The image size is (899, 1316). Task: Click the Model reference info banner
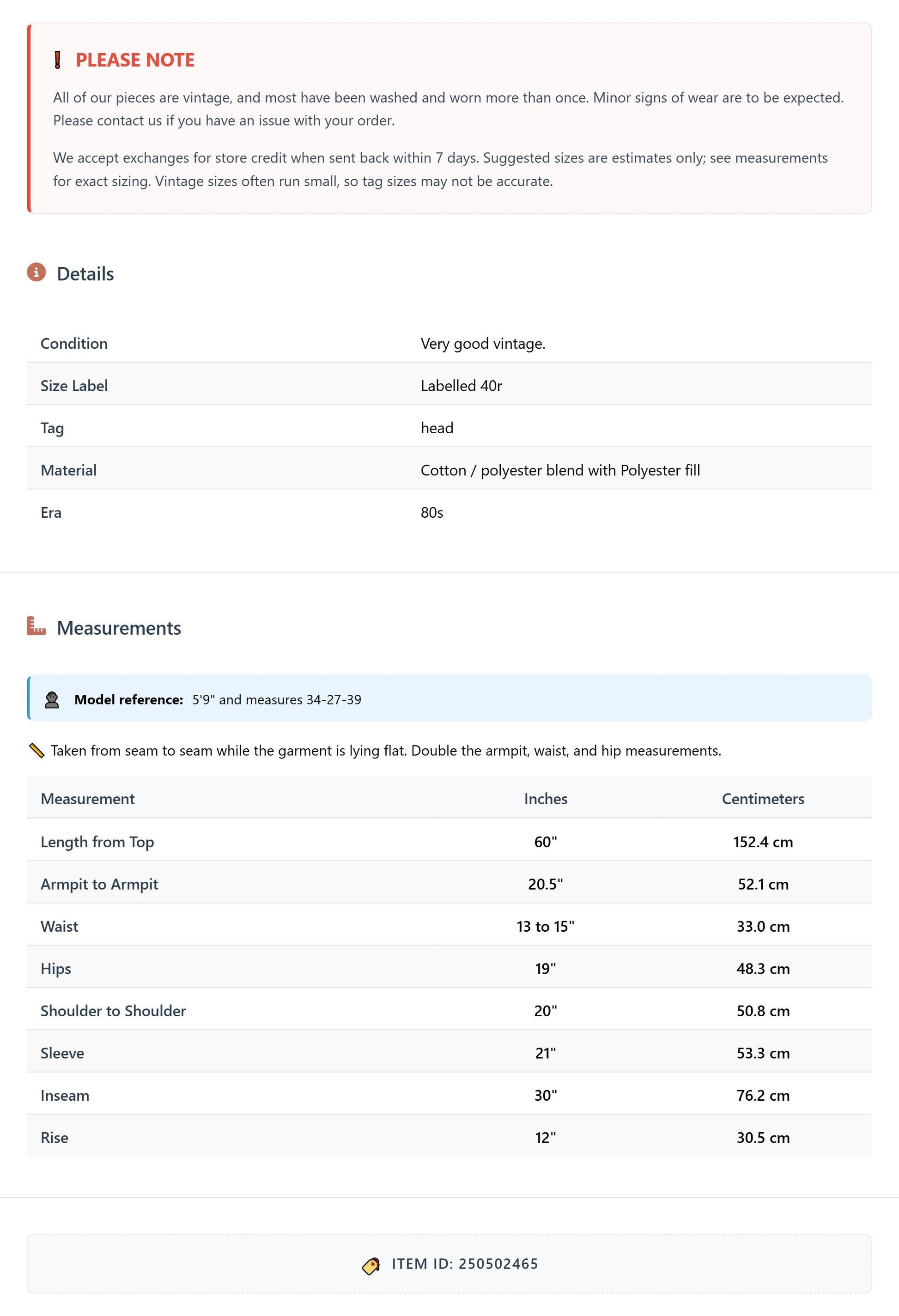click(x=449, y=698)
